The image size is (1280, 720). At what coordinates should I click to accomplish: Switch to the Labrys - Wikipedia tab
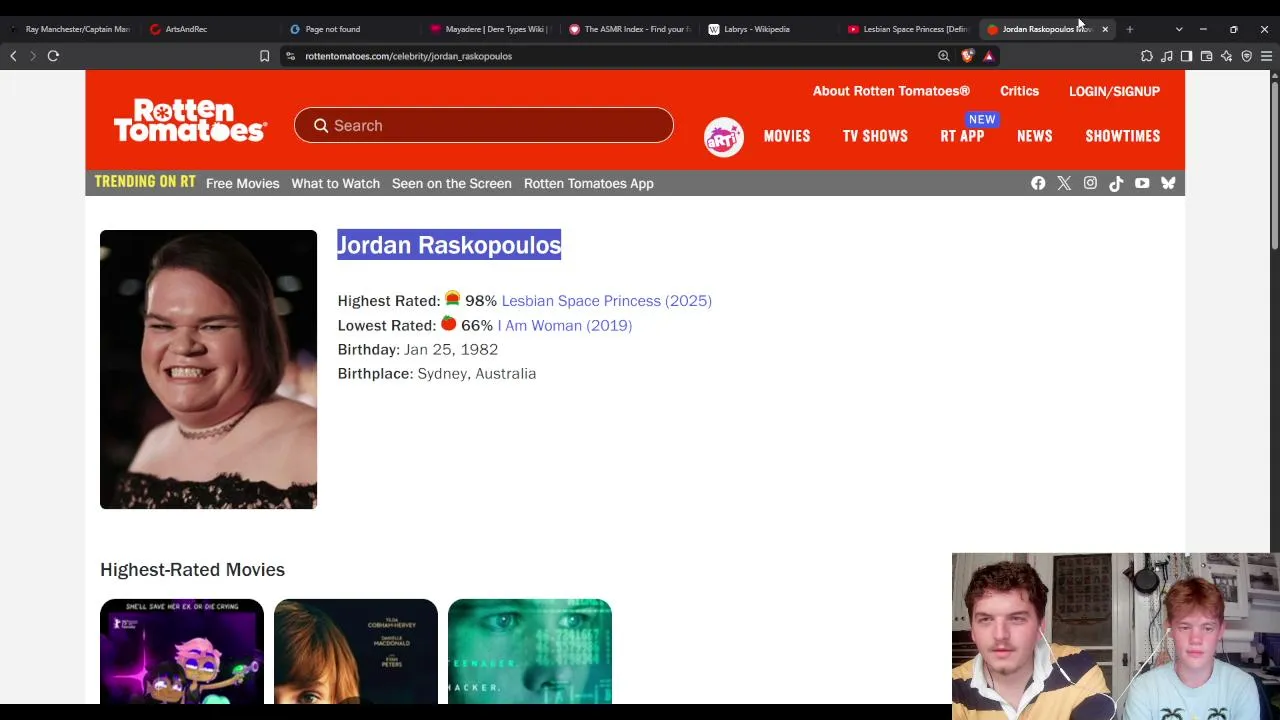click(769, 29)
